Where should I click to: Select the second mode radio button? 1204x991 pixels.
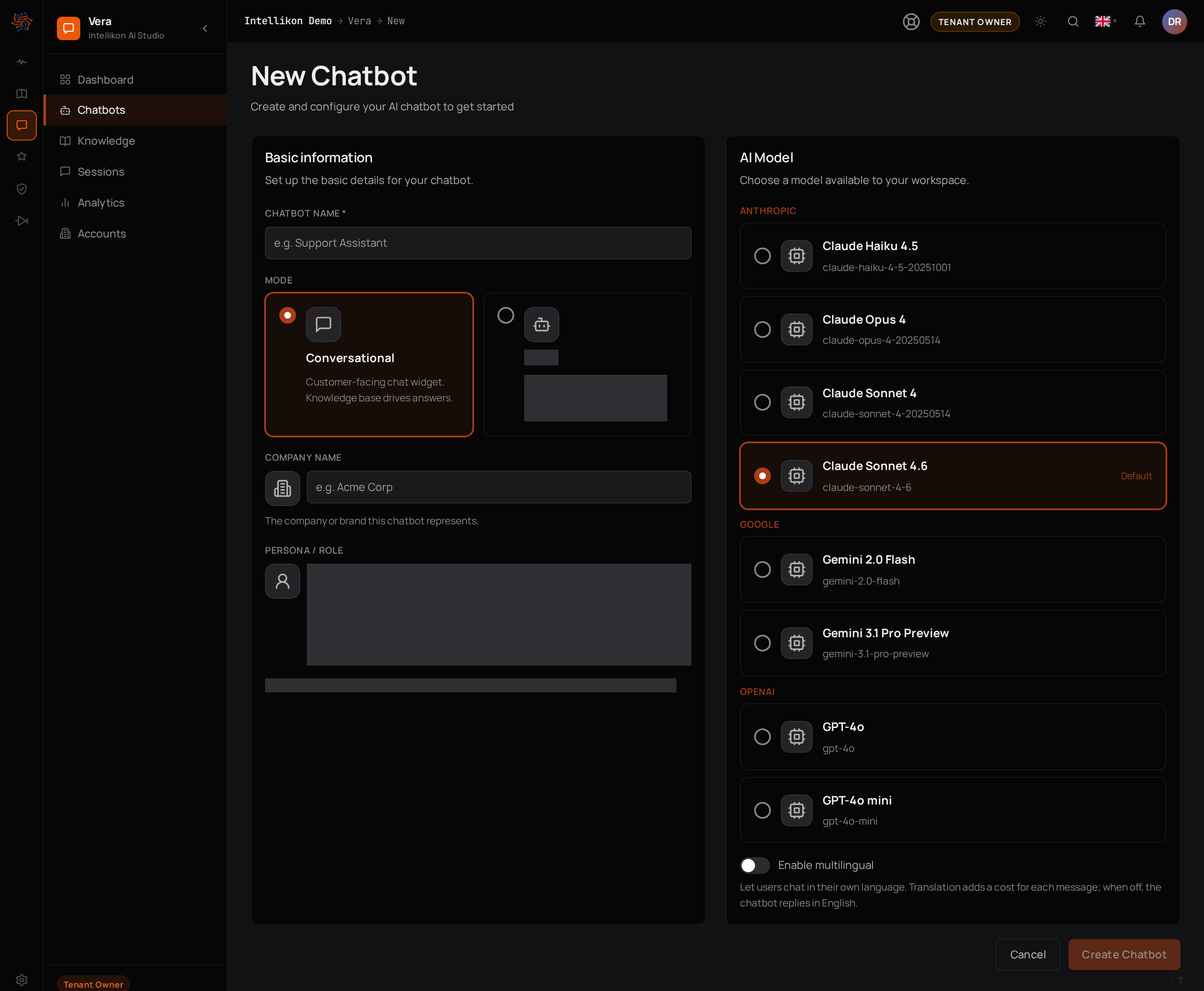pyautogui.click(x=505, y=315)
